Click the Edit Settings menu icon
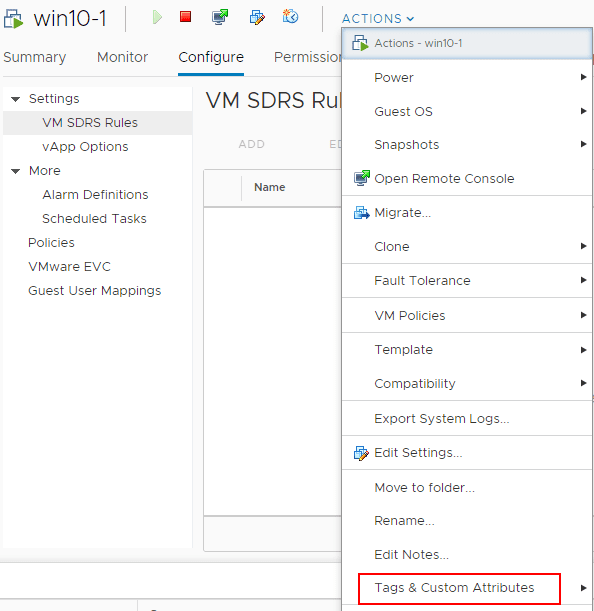The image size is (594, 611). pos(361,453)
